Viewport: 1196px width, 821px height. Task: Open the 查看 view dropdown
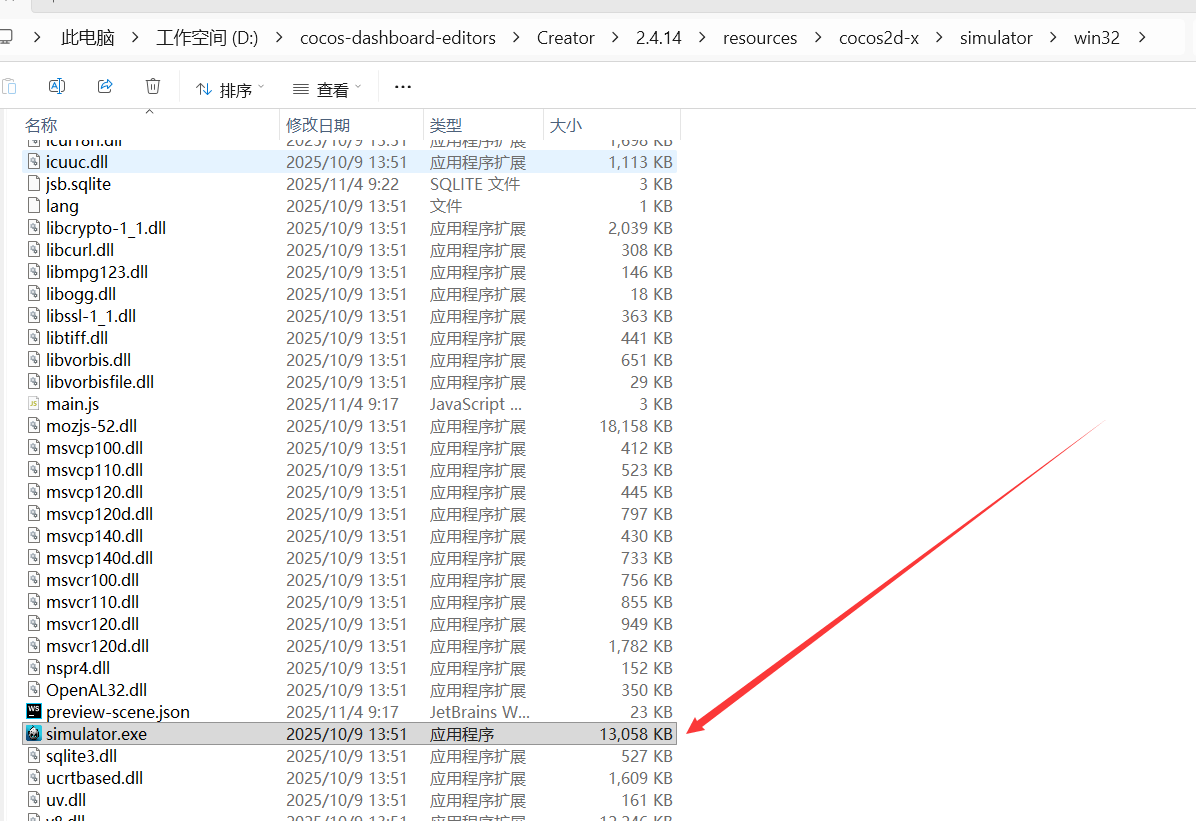[327, 89]
